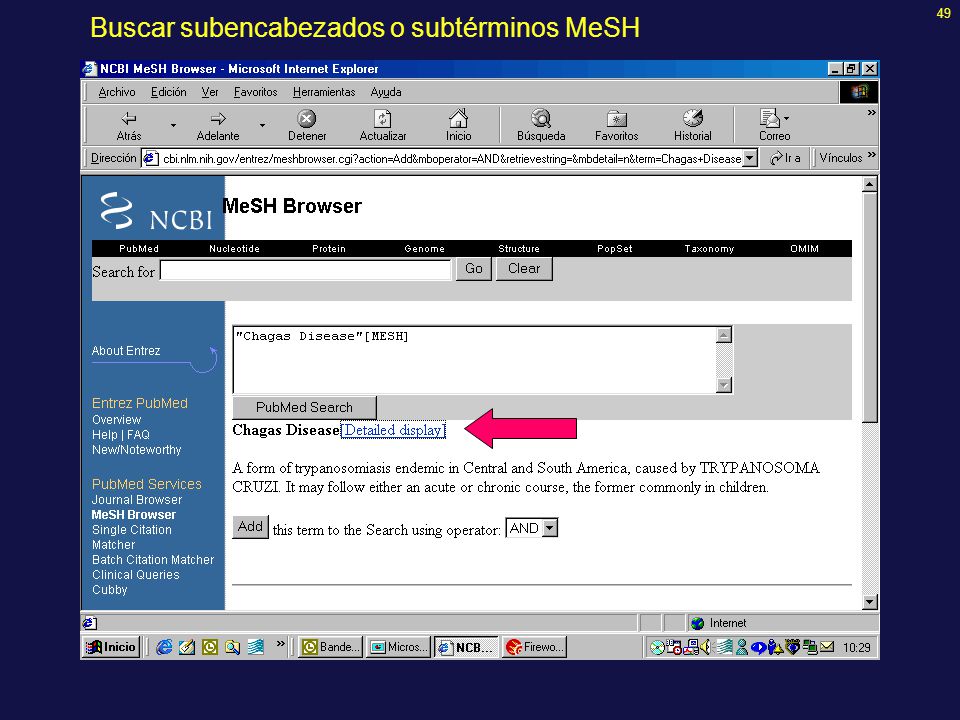The height and width of the screenshot is (720, 960).
Task: Click the Taxonomy database tab
Action: coord(709,249)
